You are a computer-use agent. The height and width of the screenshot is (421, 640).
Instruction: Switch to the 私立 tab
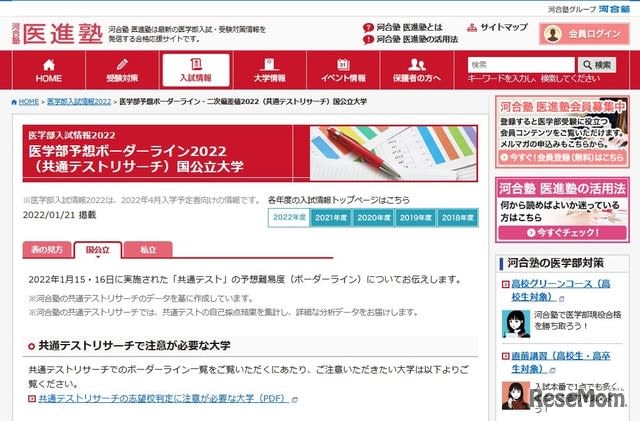click(148, 250)
